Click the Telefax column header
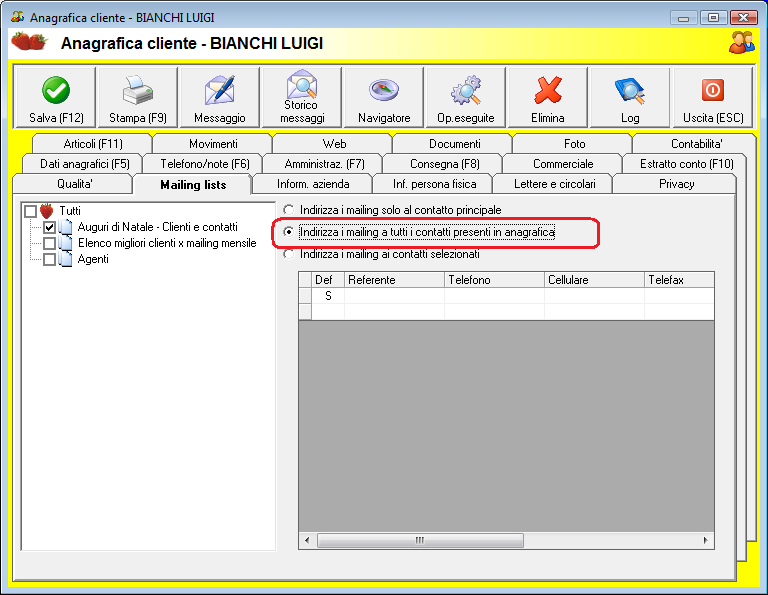The image size is (768, 595). click(679, 280)
